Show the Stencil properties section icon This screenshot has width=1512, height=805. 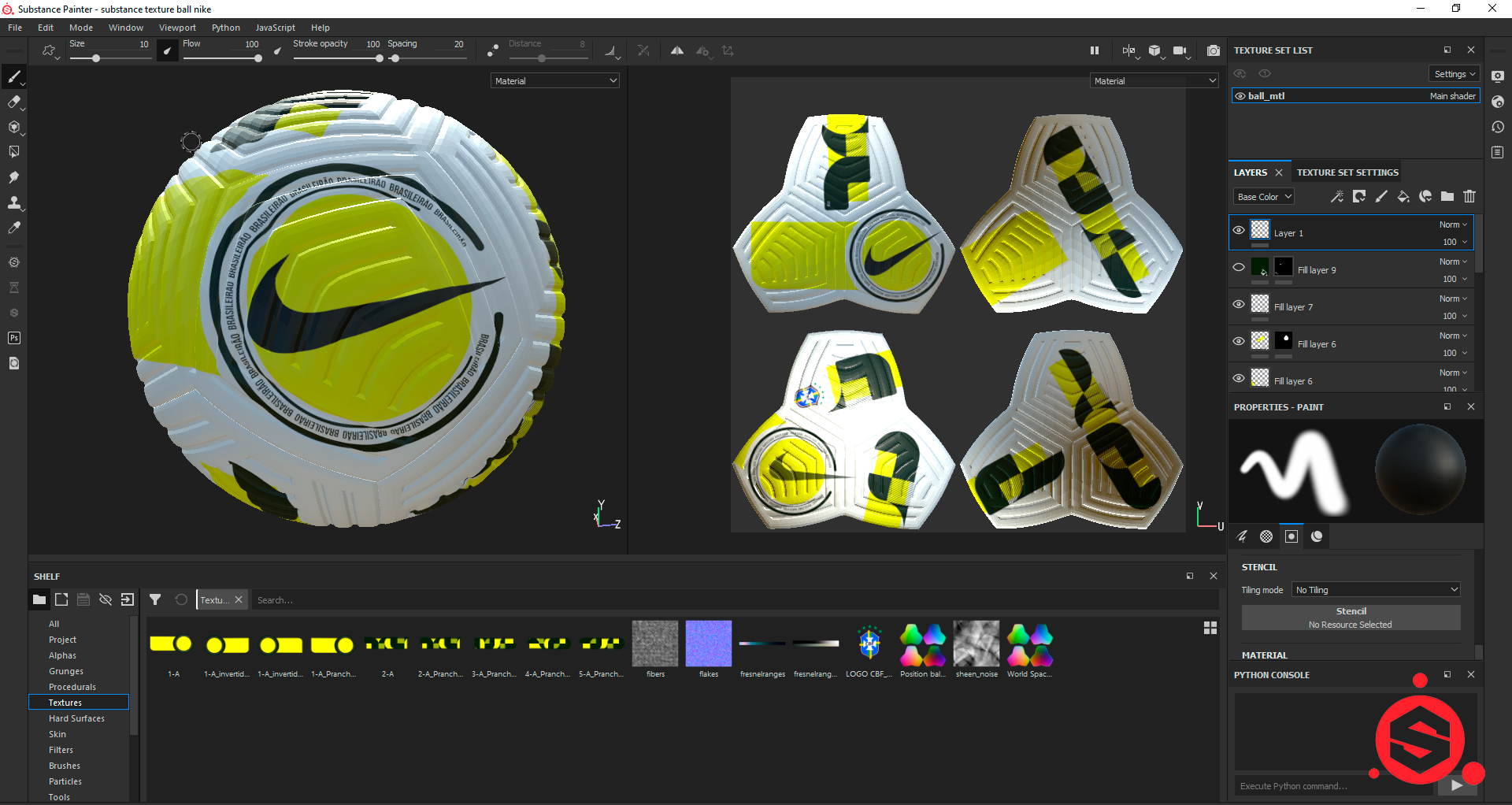[1291, 536]
